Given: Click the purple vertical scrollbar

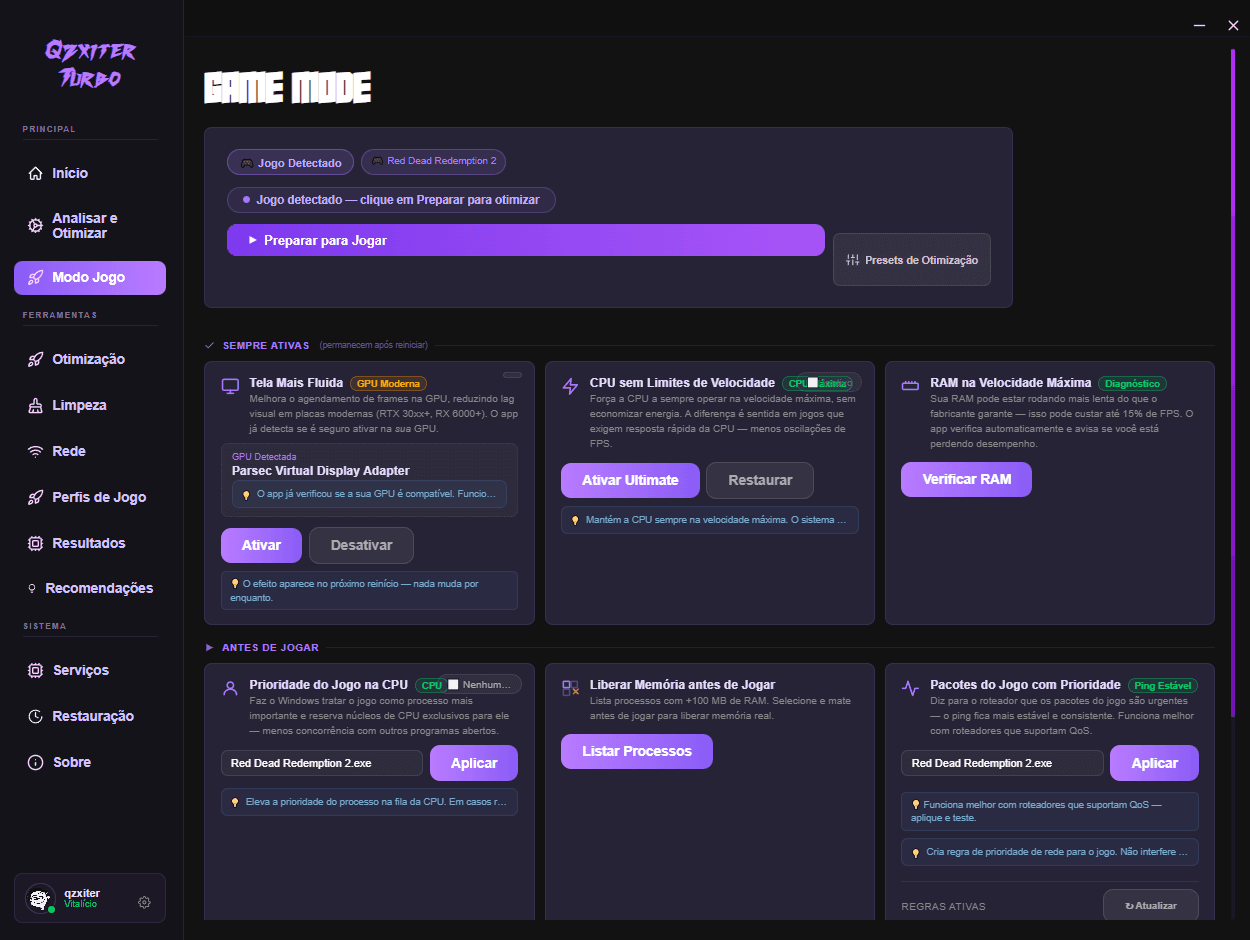Looking at the screenshot, I should coord(1233,380).
